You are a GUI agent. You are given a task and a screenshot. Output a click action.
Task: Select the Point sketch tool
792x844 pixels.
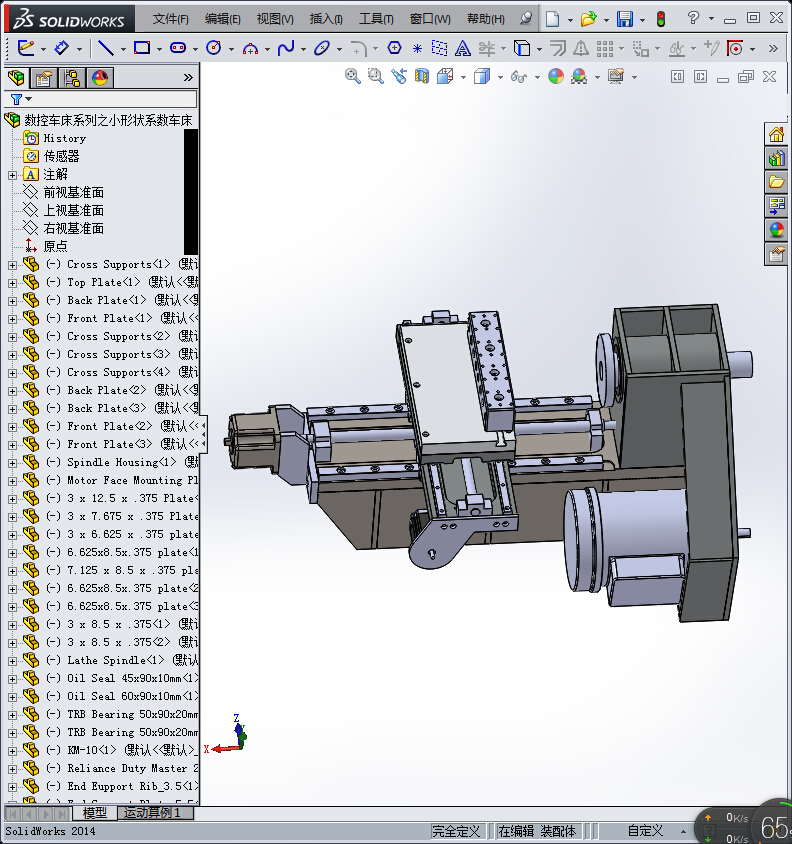click(x=417, y=49)
